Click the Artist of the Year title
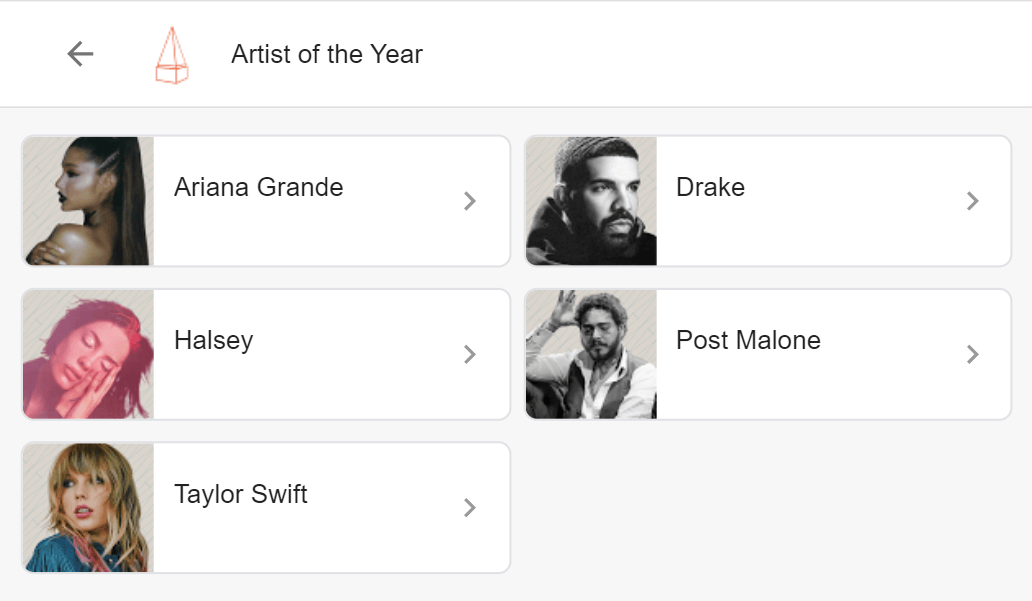 coord(327,55)
